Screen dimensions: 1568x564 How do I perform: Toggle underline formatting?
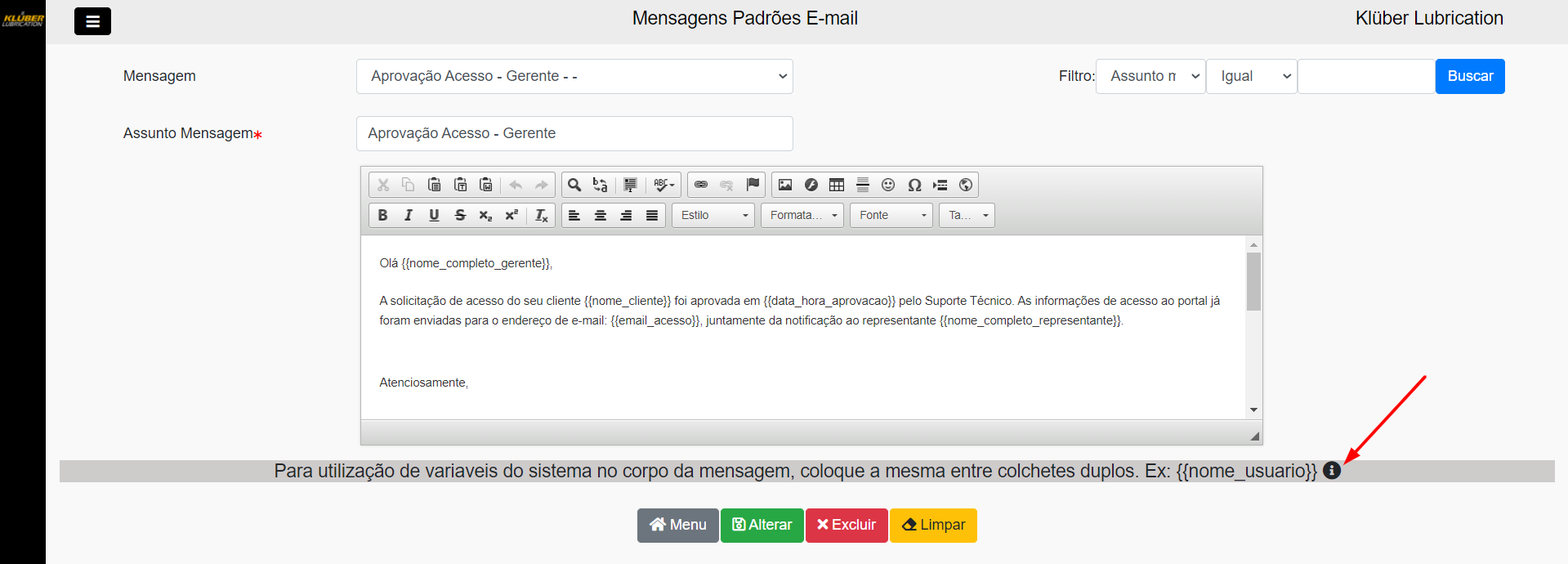pos(434,215)
